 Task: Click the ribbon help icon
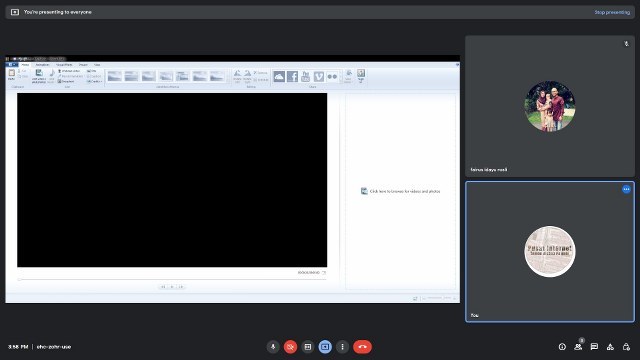click(x=457, y=64)
